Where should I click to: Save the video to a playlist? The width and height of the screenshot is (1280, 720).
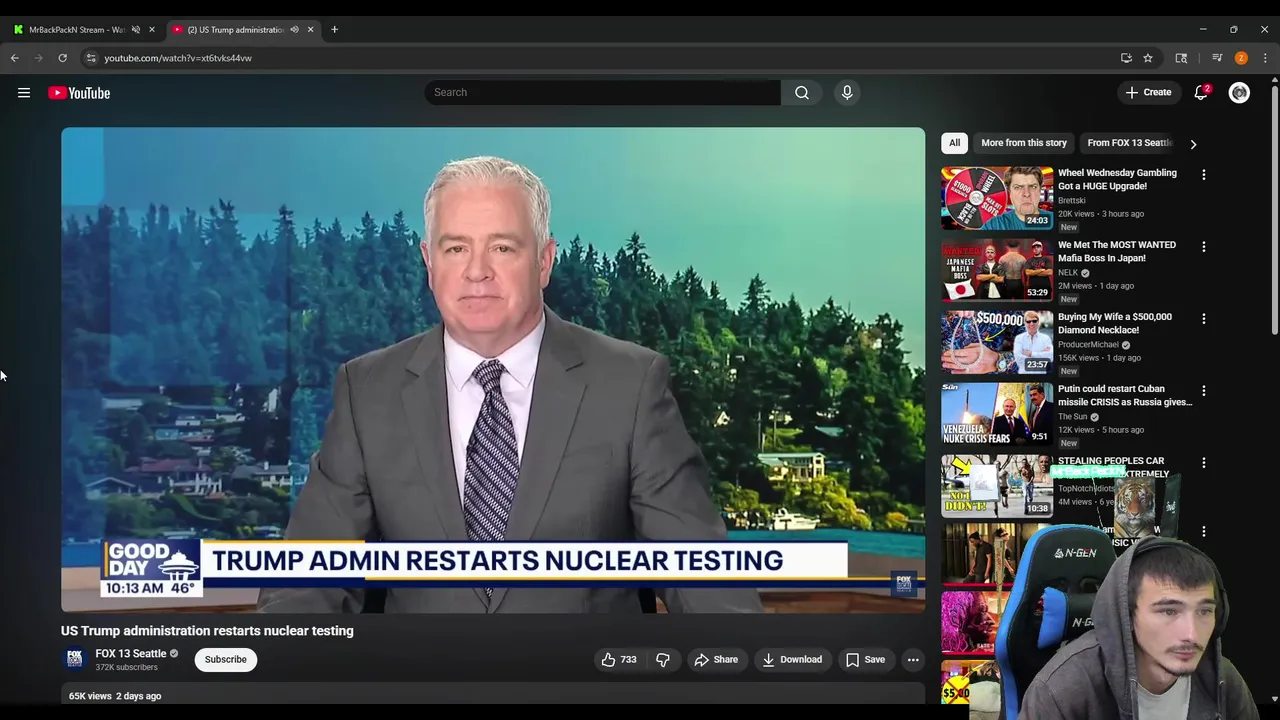coord(865,660)
